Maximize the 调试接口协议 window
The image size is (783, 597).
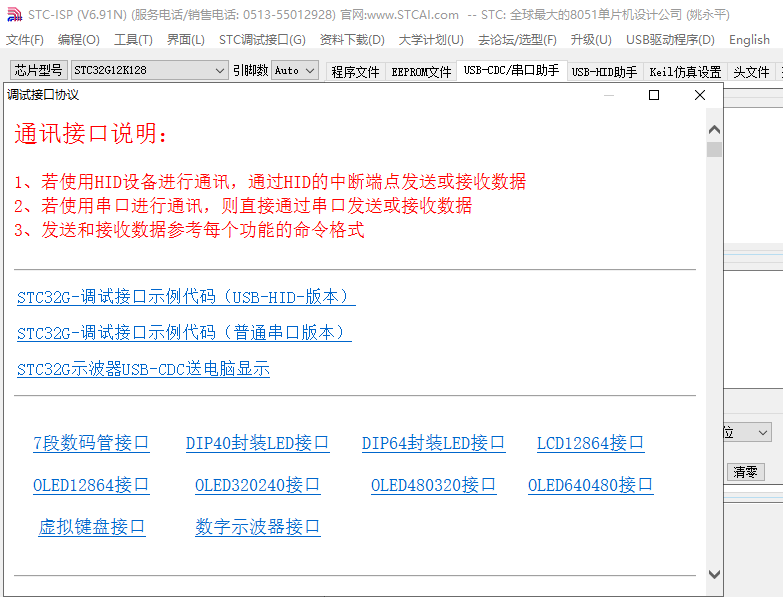654,95
